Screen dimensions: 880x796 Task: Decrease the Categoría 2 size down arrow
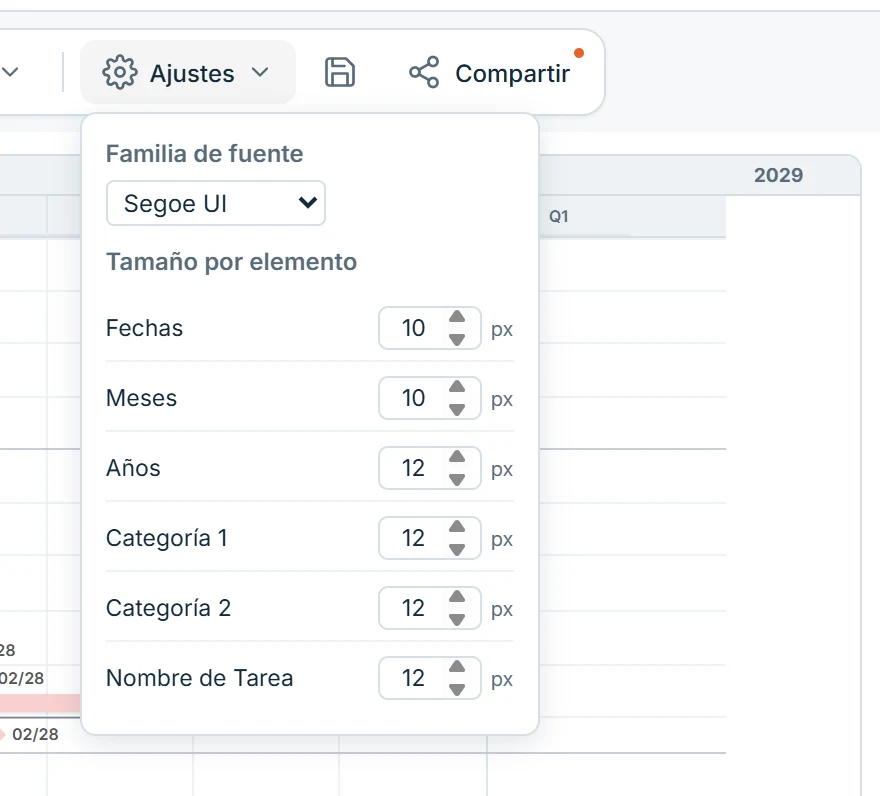click(457, 620)
